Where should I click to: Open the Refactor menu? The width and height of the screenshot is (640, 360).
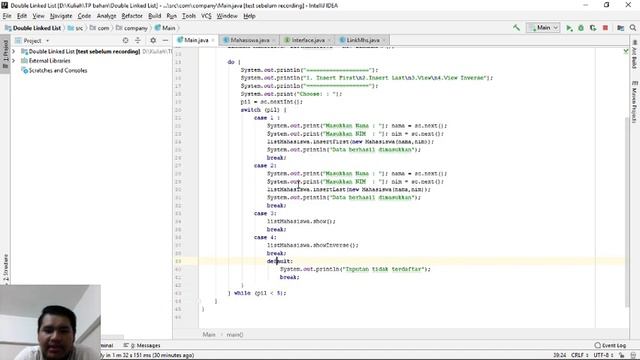[x=132, y=16]
